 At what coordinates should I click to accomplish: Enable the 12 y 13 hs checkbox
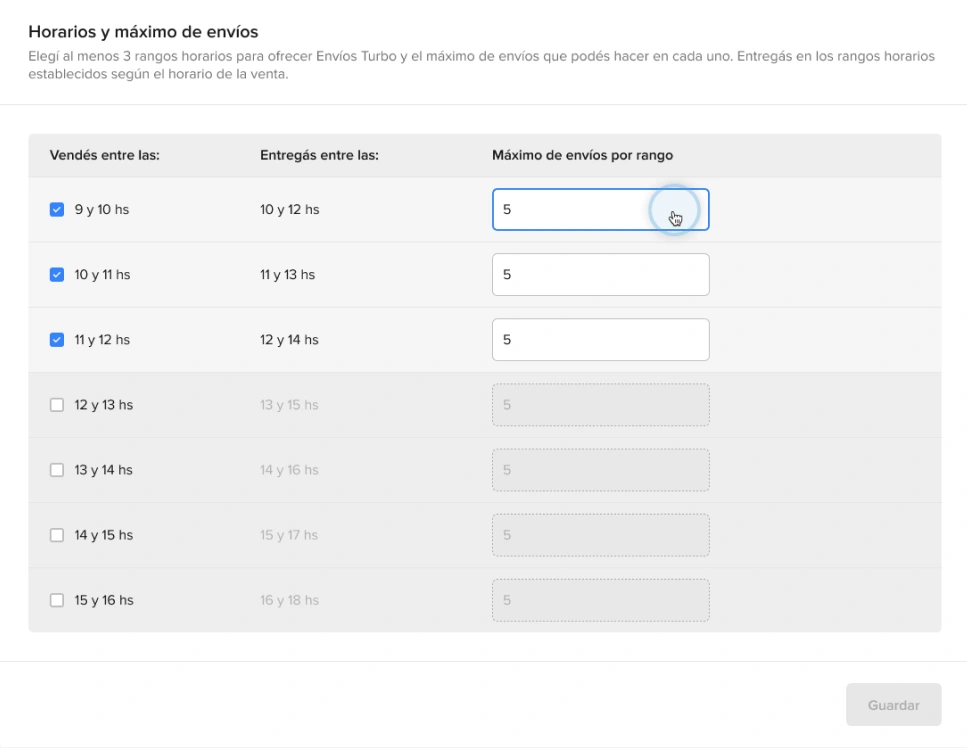point(57,405)
